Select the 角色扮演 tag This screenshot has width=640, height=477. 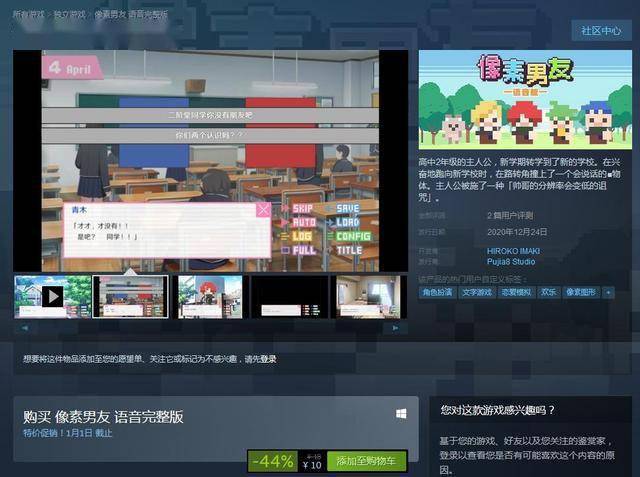[x=437, y=292]
